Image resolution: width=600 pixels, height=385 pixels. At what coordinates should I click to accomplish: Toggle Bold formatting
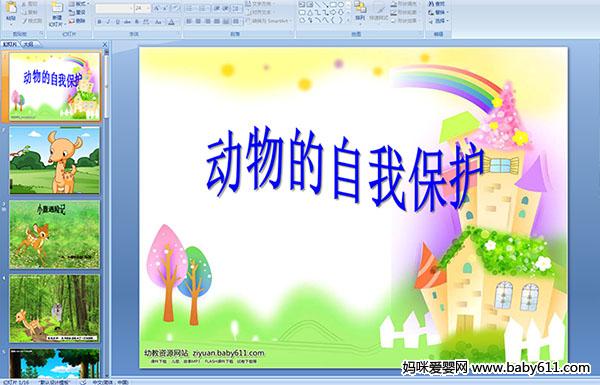pos(99,22)
